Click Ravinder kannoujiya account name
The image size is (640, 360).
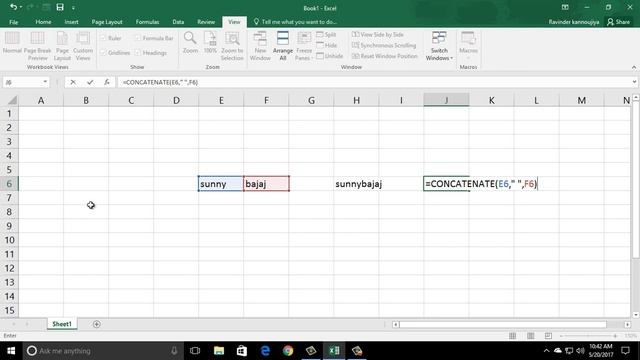574,22
